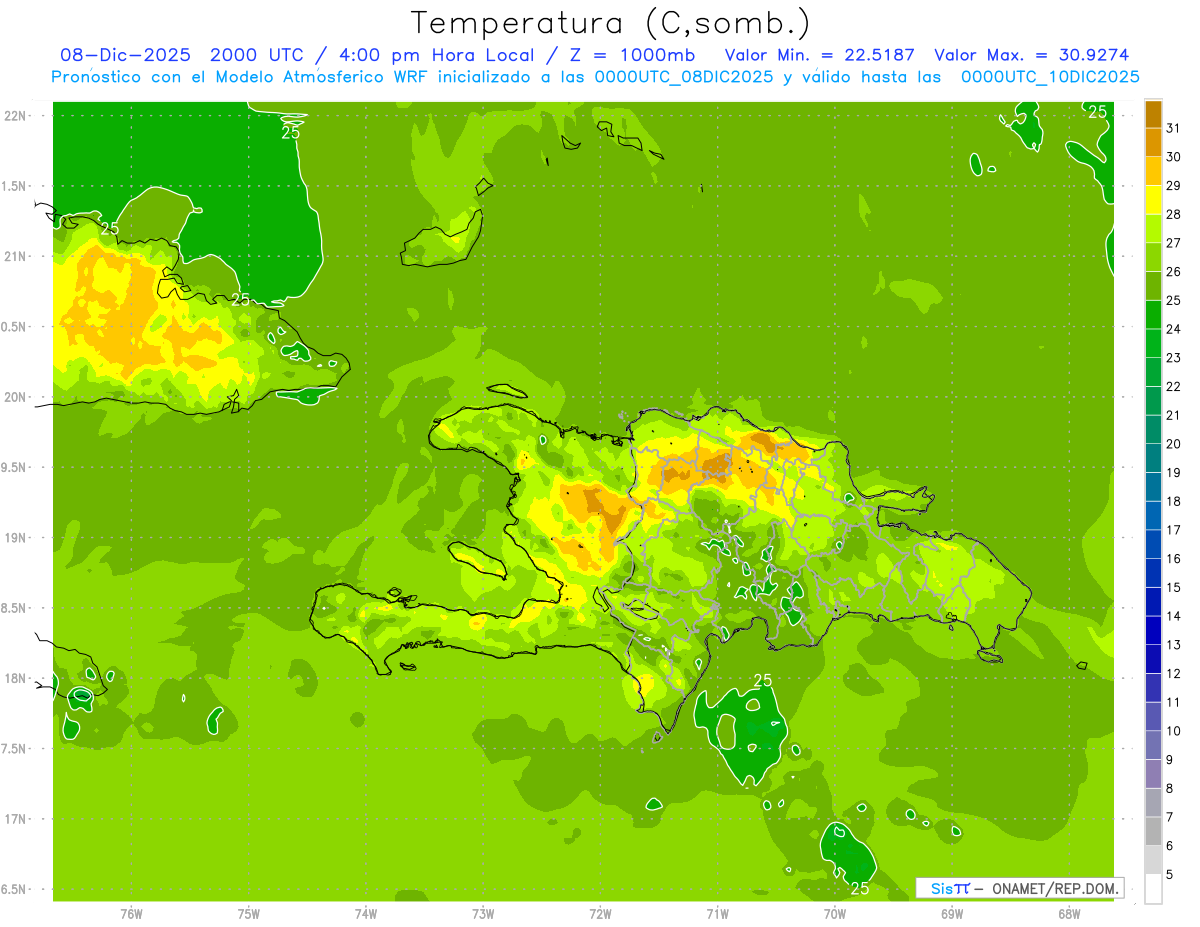
Task: Click the legend value '26'
Action: 1173,272
